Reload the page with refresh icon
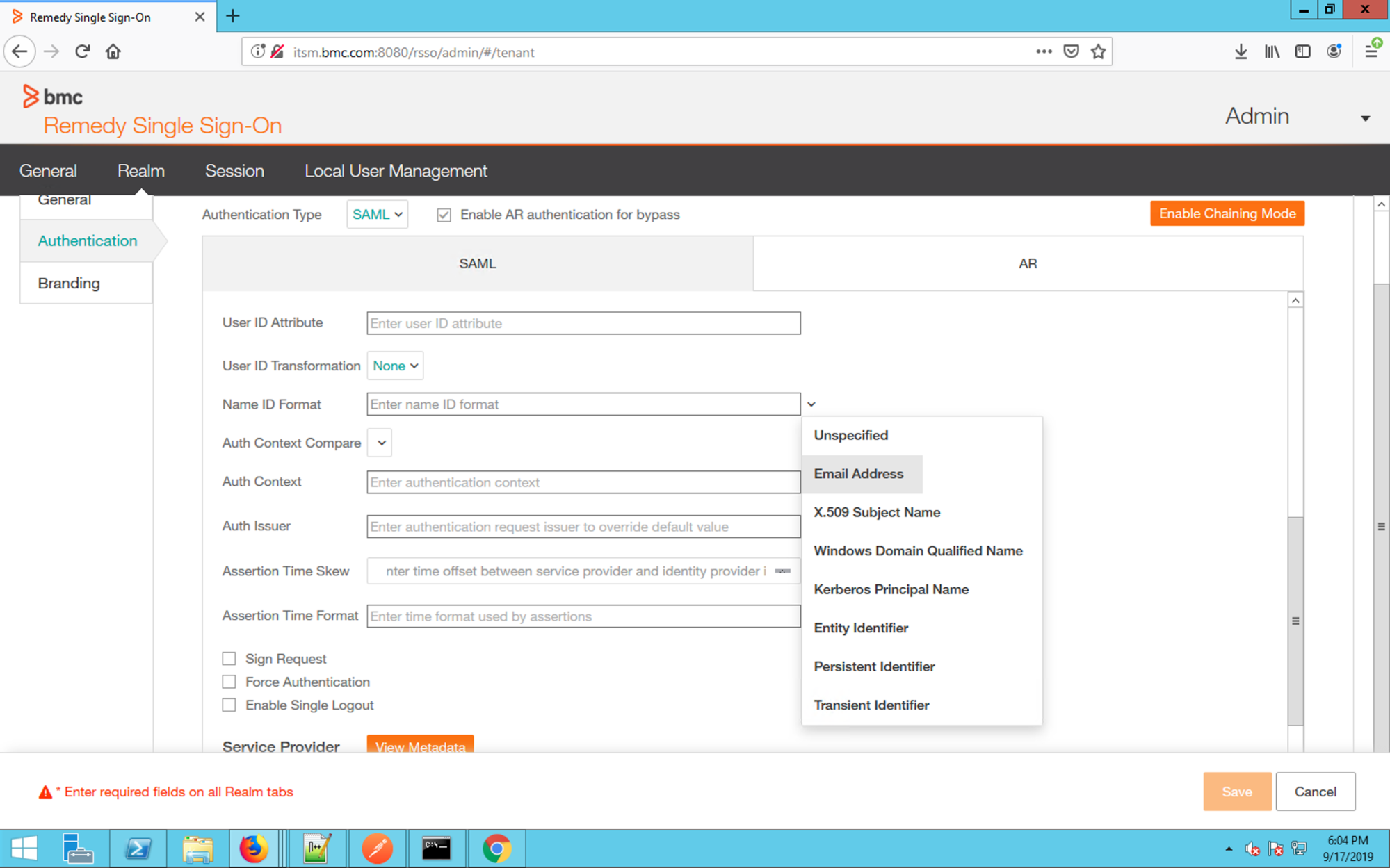This screenshot has height=868, width=1390. pyautogui.click(x=82, y=51)
